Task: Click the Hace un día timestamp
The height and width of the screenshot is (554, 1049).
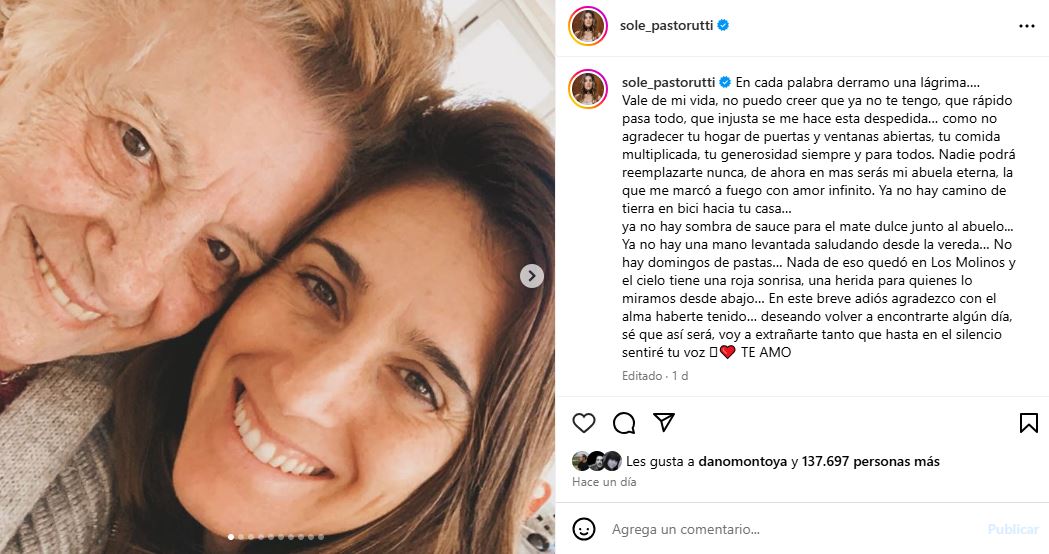Action: pyautogui.click(x=603, y=482)
